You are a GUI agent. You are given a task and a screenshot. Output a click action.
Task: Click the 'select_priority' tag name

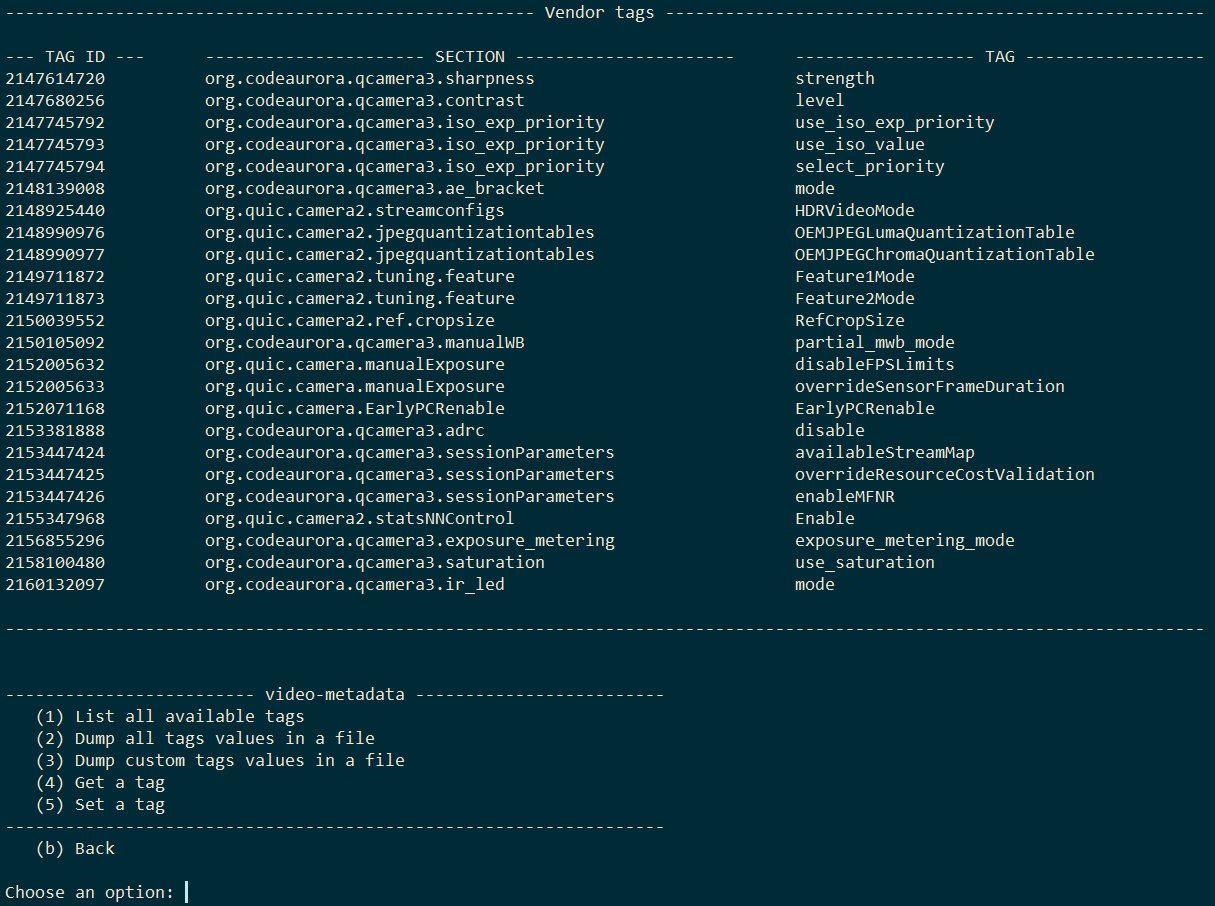[870, 166]
